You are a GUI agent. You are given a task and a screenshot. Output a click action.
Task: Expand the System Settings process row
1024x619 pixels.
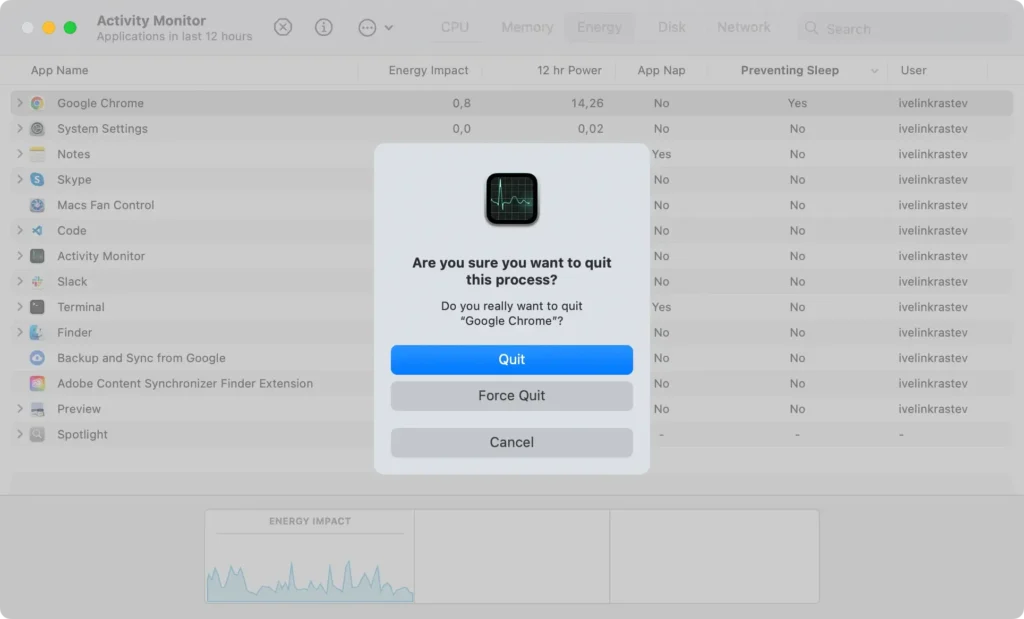[20, 129]
